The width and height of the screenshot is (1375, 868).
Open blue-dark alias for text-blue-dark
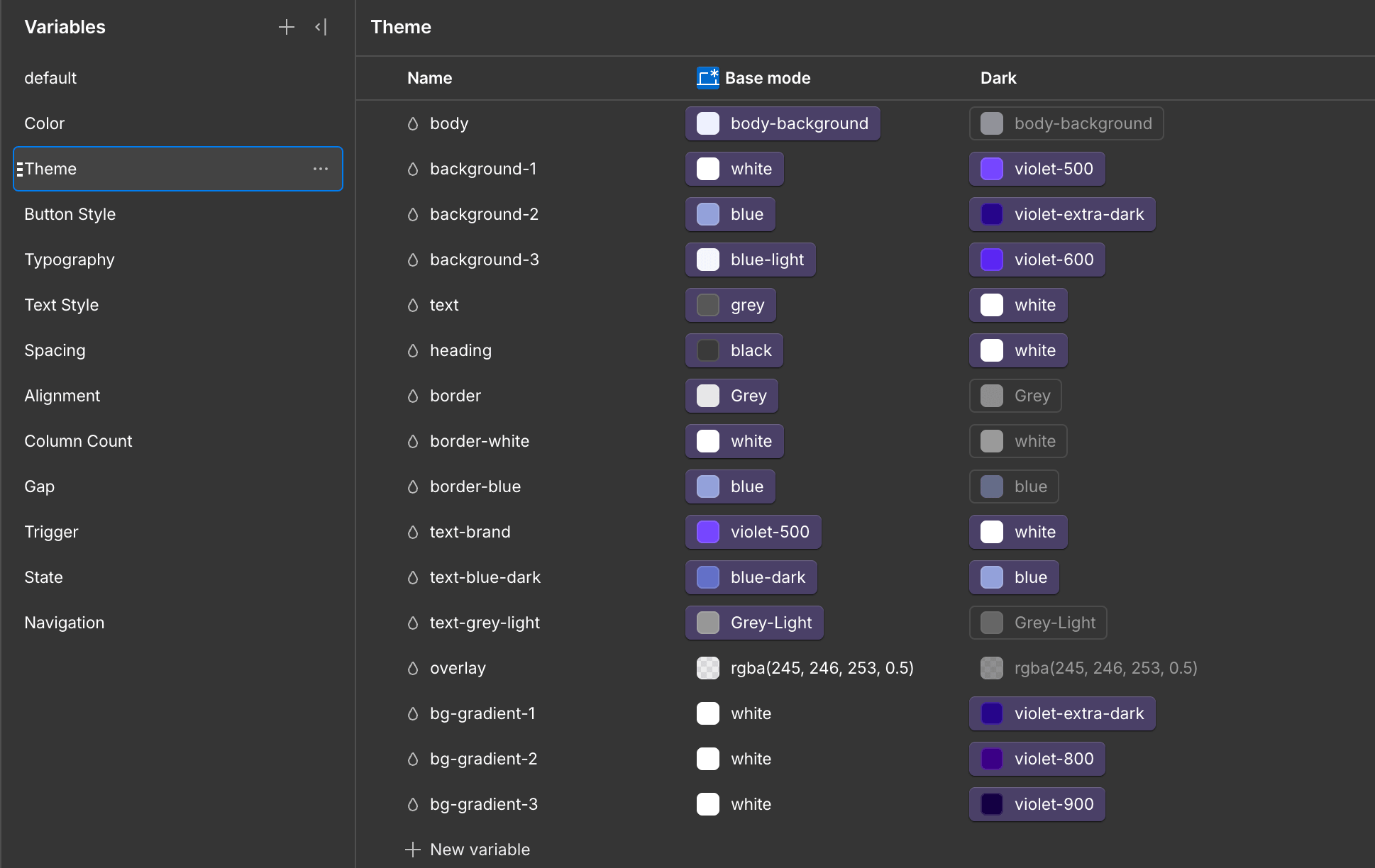(751, 577)
